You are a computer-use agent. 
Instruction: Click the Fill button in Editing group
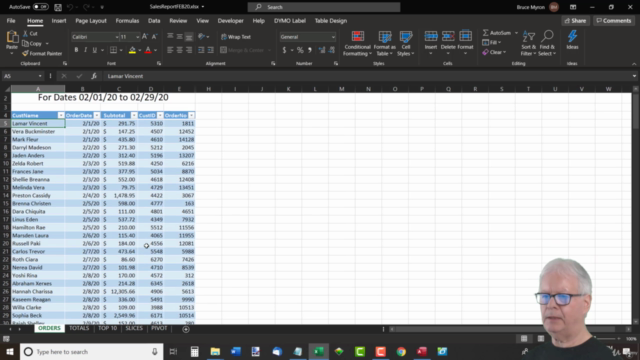[491, 42]
